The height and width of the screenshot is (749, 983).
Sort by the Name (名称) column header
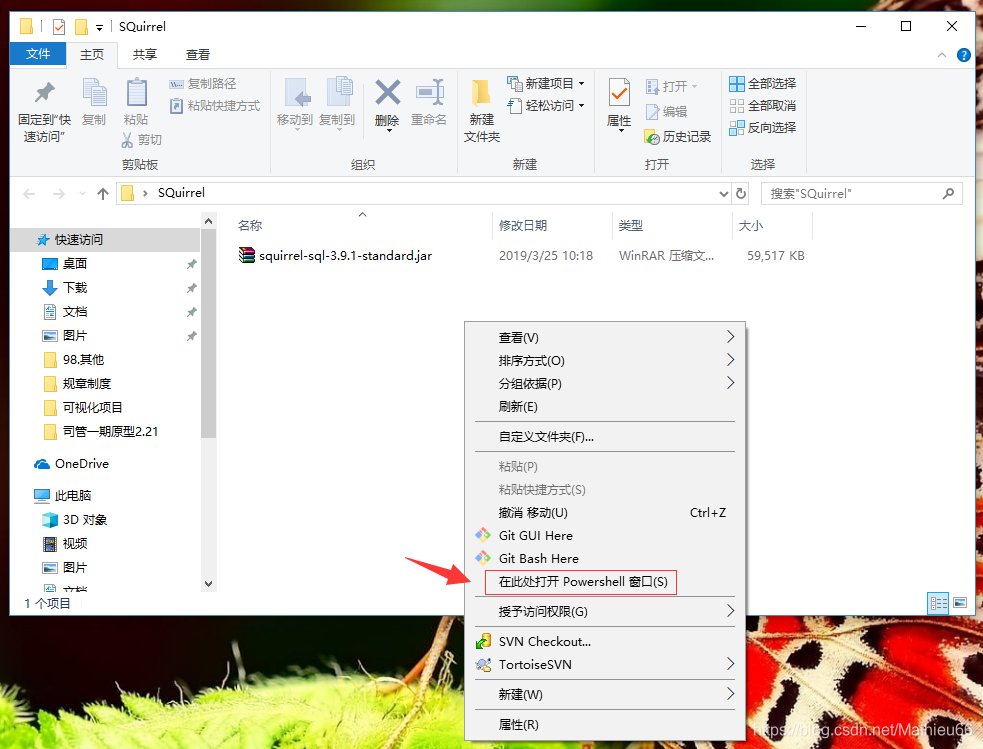250,226
